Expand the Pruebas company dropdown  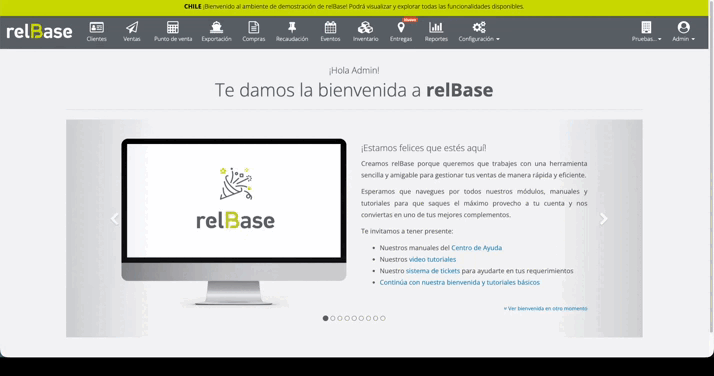pyautogui.click(x=646, y=32)
